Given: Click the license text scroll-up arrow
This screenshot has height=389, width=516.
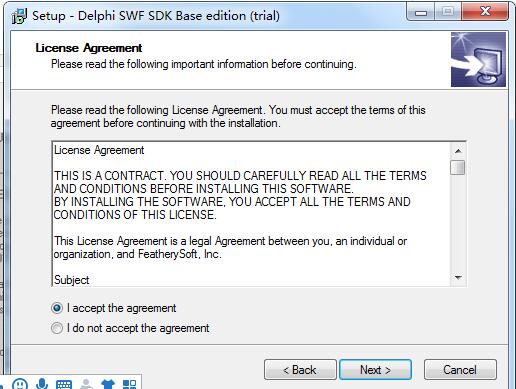Looking at the screenshot, I should pyautogui.click(x=458, y=151).
